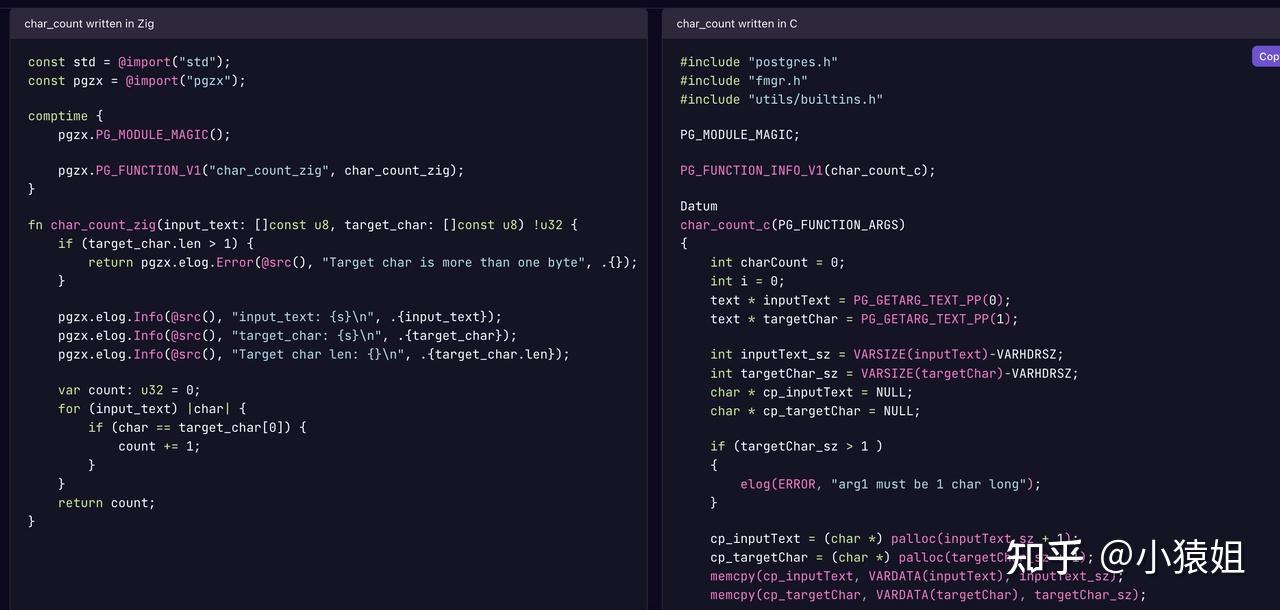Viewport: 1280px width, 610px height.
Task: Click the 'var count: u32 = 0;' line
Action: click(x=129, y=390)
